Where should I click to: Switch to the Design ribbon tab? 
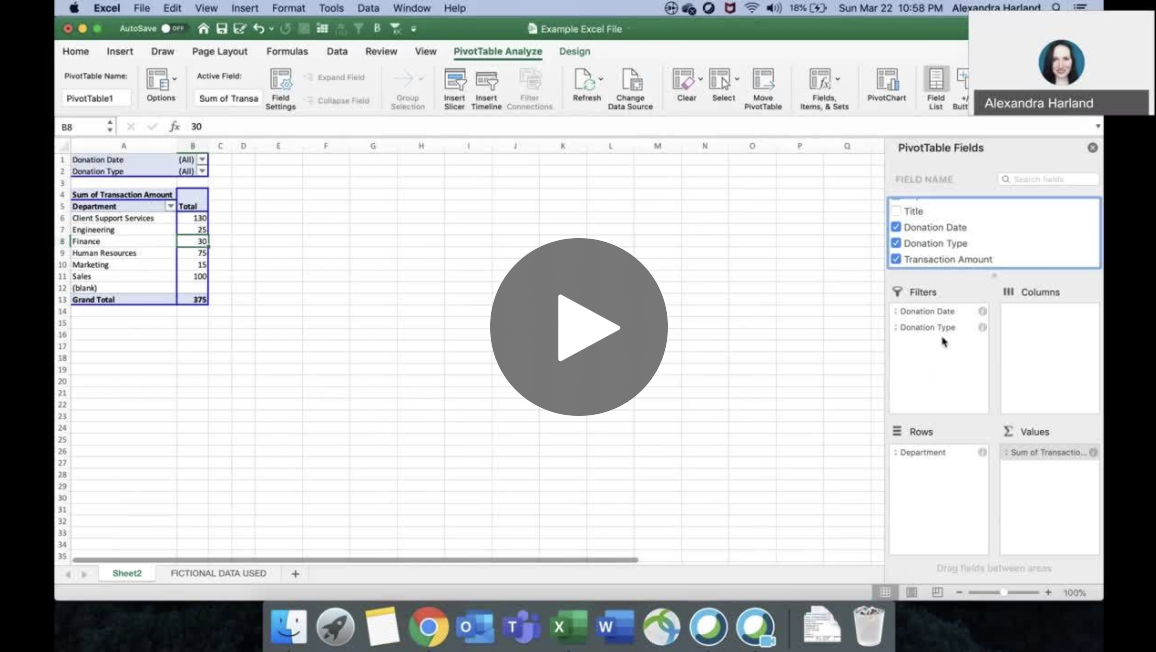(574, 51)
